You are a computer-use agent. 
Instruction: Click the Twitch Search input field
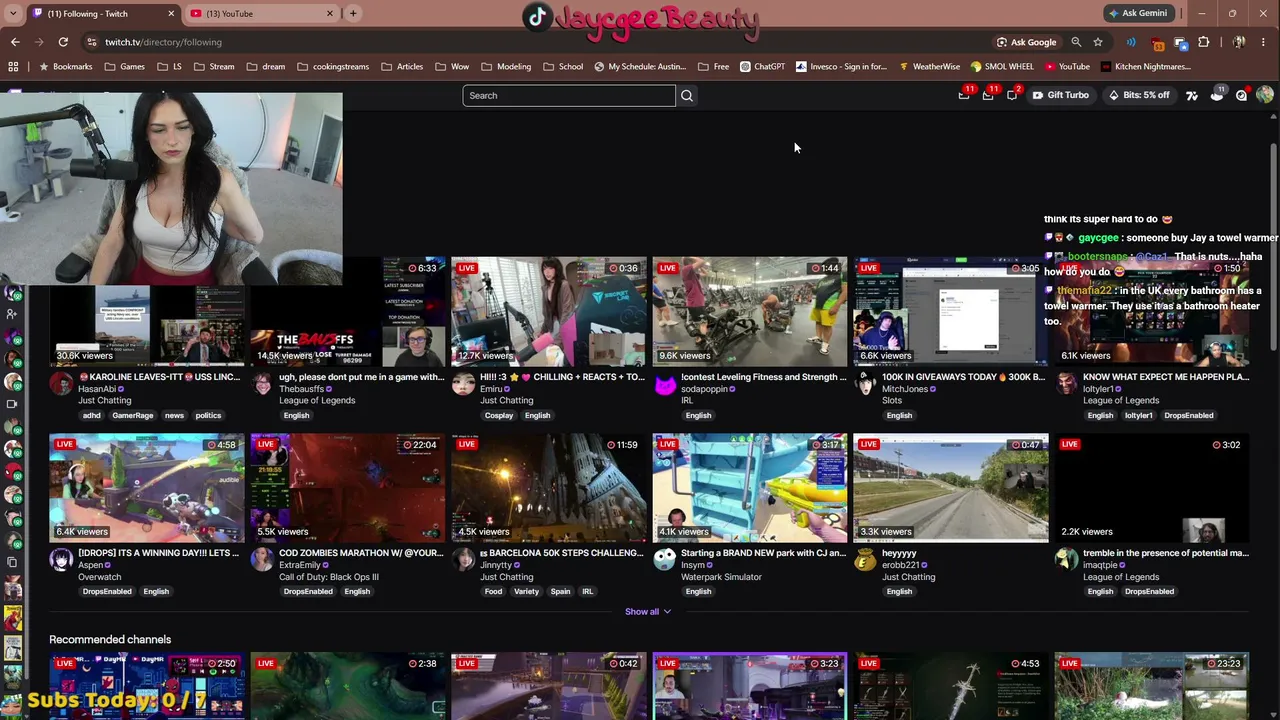pos(569,95)
